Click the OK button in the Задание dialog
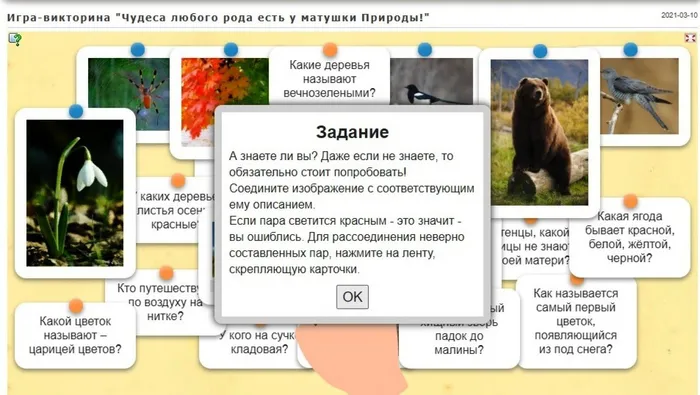Screen dimensions: 700x395 pos(352,297)
